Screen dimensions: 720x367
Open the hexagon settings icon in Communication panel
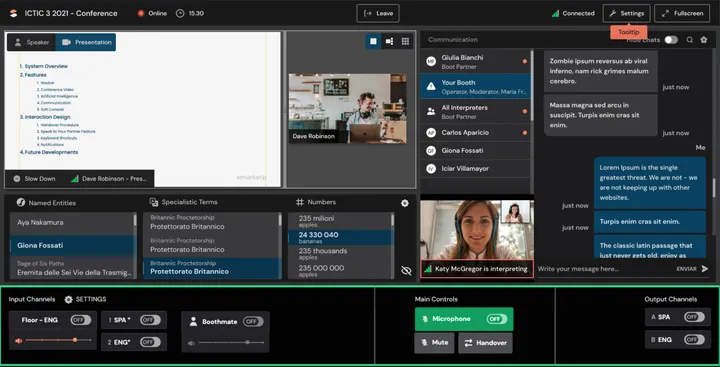[x=703, y=40]
